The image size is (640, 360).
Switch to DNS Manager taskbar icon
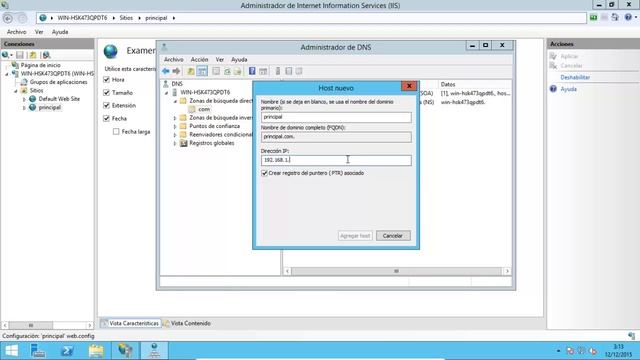point(154,351)
